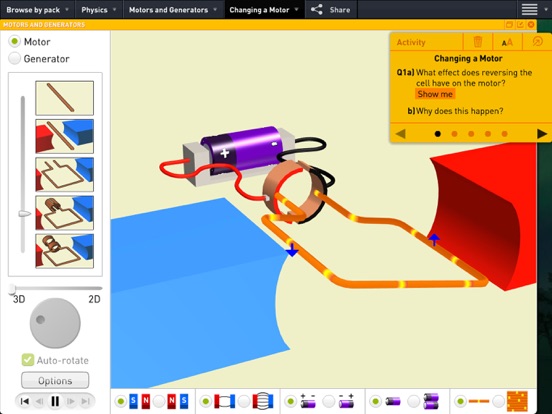This screenshot has width=552, height=414.
Task: Select the loop with split-ring commutator thumbnail
Action: [x=64, y=251]
